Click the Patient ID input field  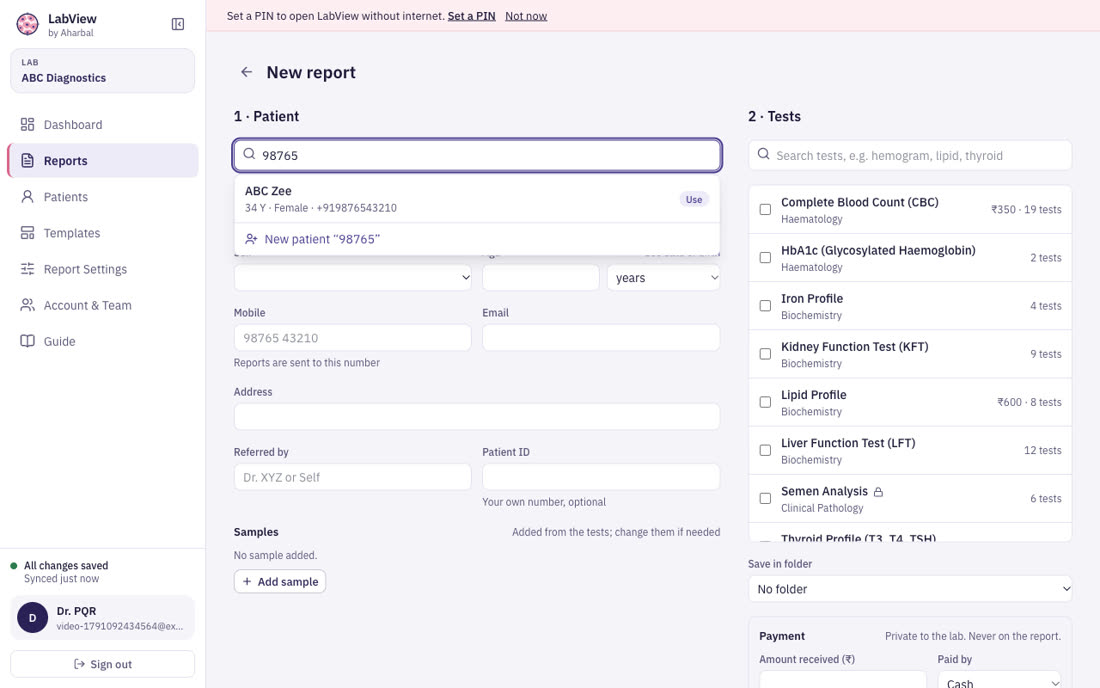pos(601,477)
